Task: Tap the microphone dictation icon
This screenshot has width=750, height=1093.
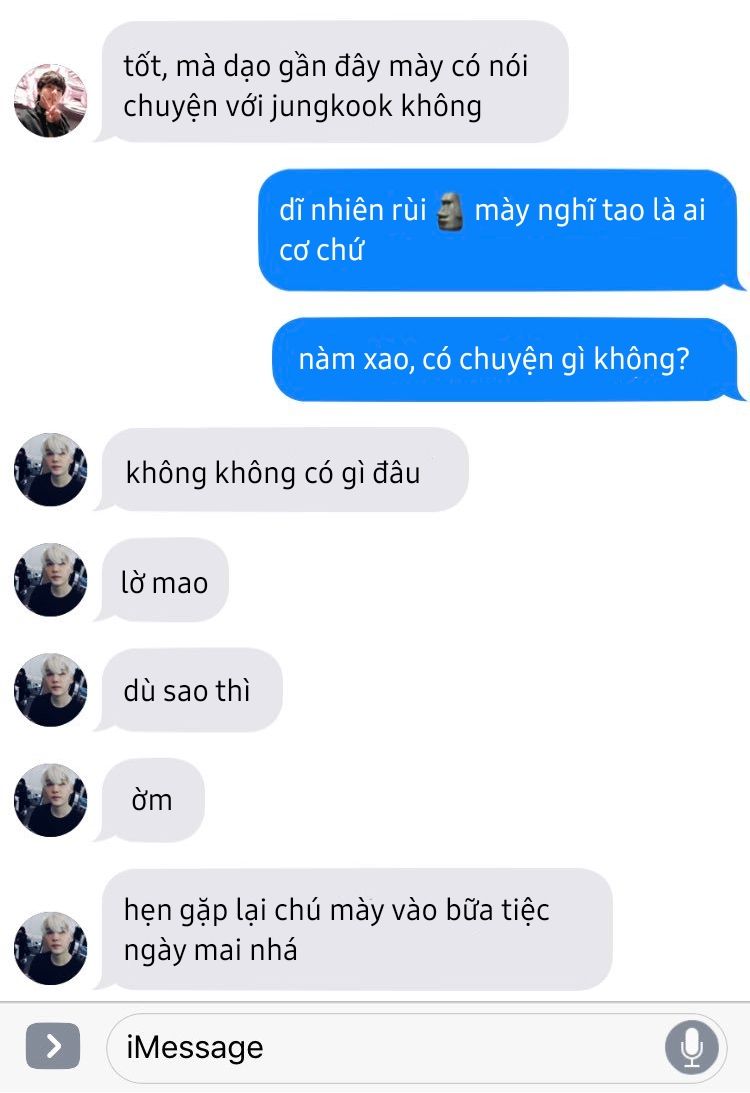Action: click(691, 1048)
